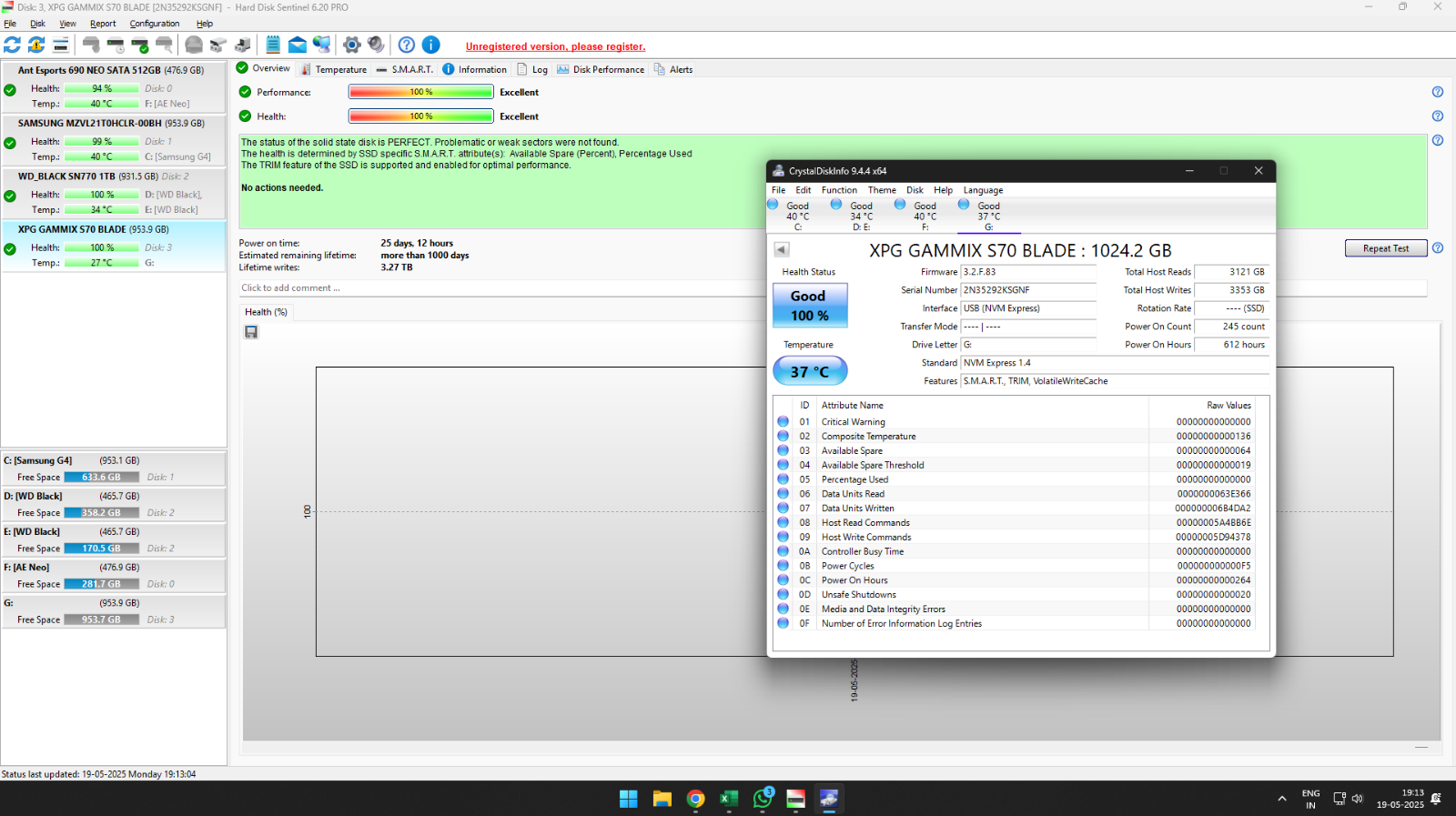
Task: Click help icon beside Repeat Test
Action: 1438,247
